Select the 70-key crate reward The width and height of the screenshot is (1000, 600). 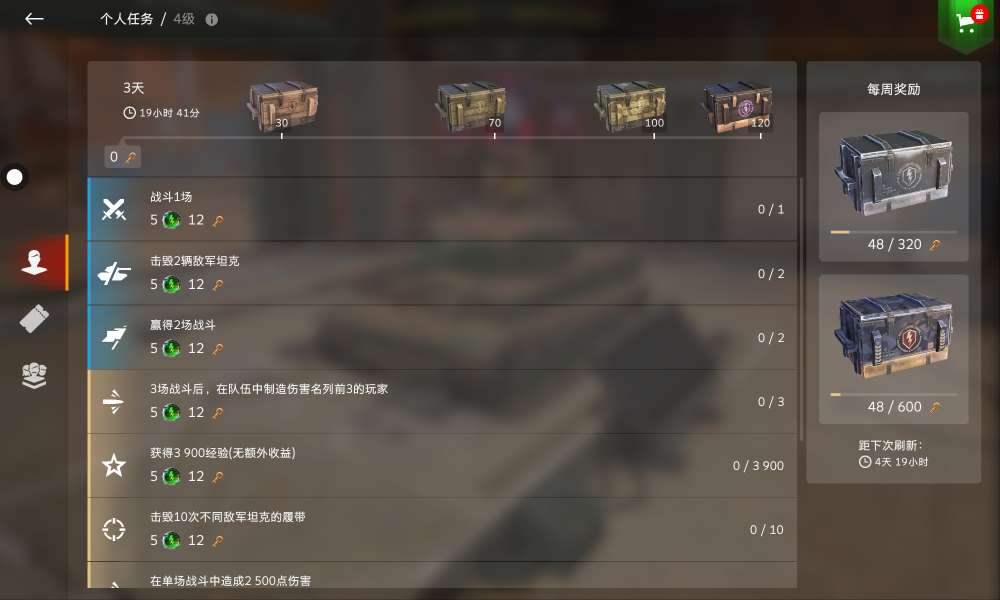coord(471,107)
